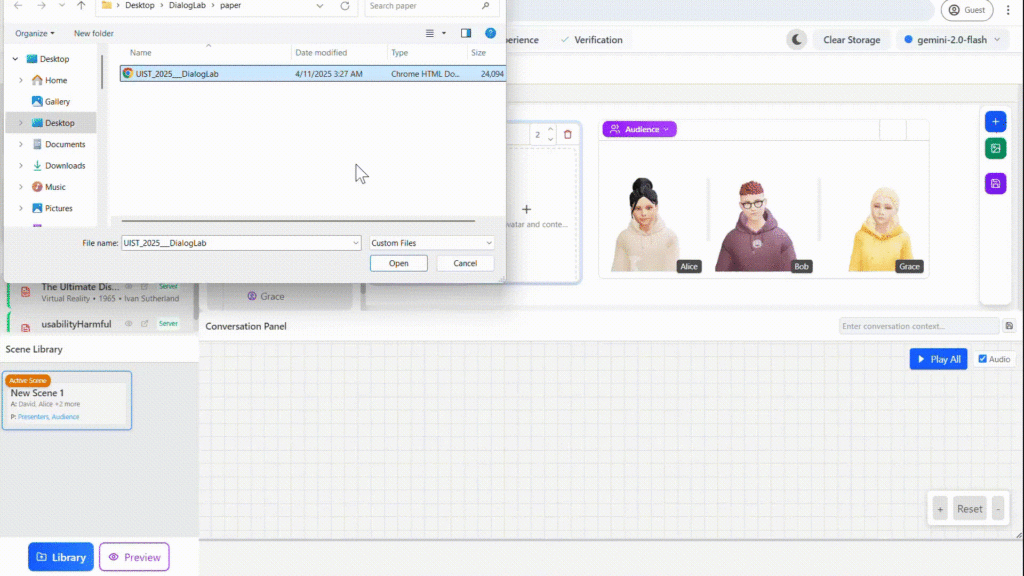Click the eye icon next to usabilityHarmful
This screenshot has width=1024, height=576.
[128, 324]
